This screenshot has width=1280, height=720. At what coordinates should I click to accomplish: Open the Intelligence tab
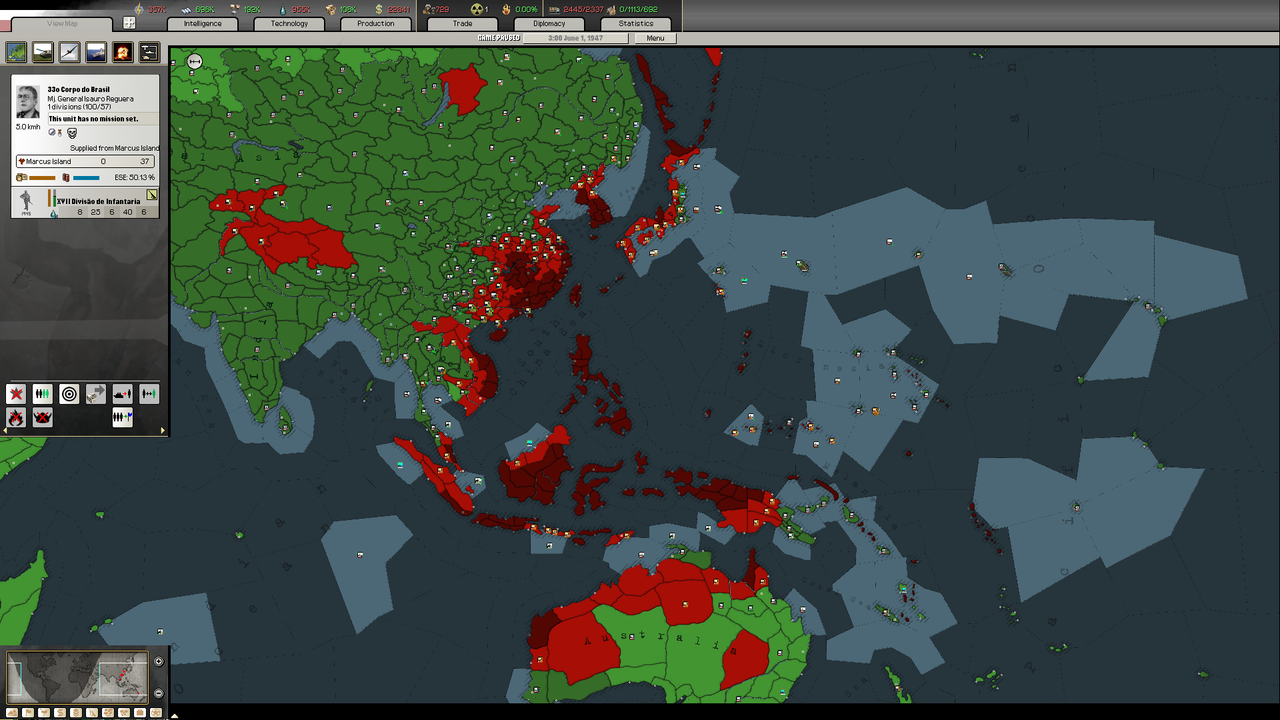pos(202,23)
